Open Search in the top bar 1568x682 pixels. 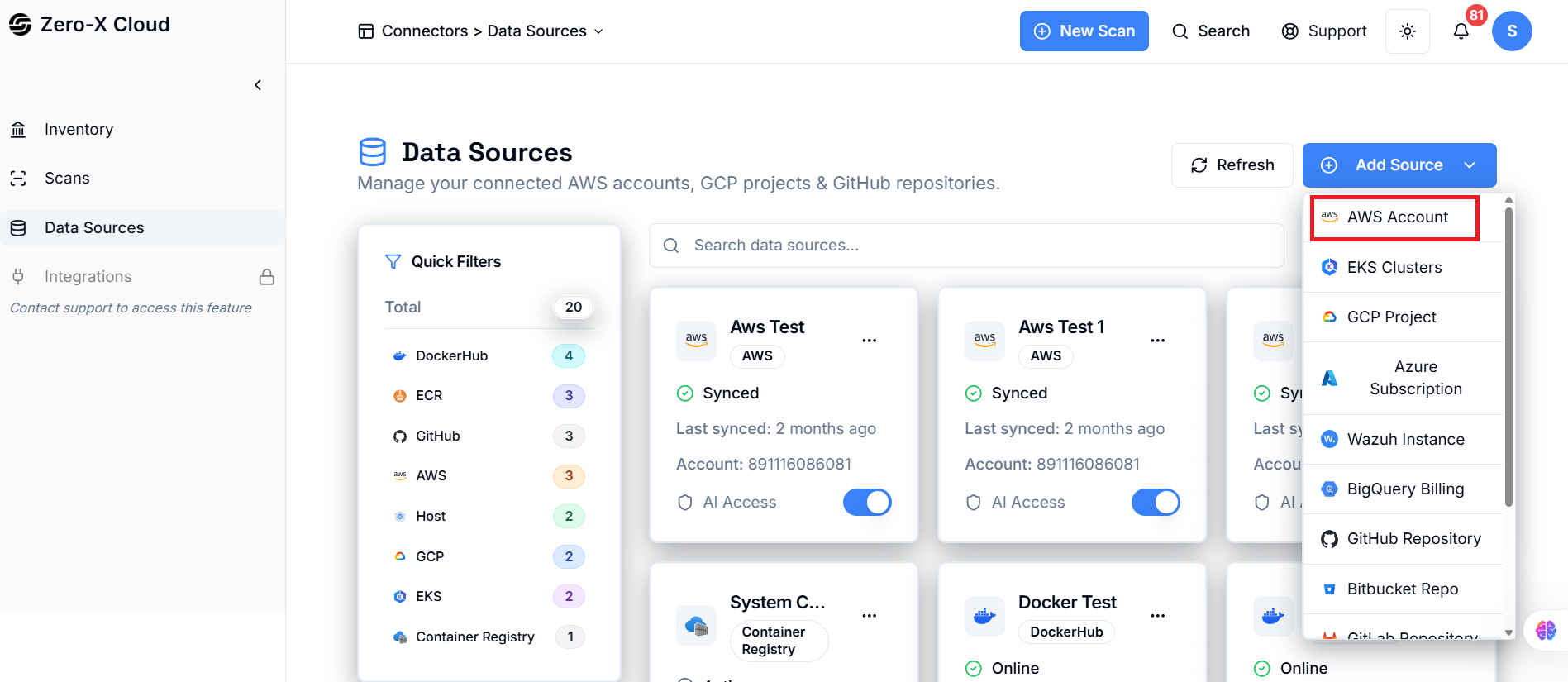point(1211,31)
